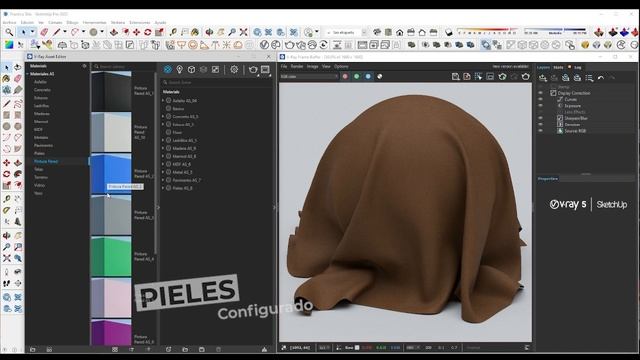This screenshot has width=640, height=360.
Task: Open Textures category in V-Ray Asset Editor
Action: pos(215,69)
